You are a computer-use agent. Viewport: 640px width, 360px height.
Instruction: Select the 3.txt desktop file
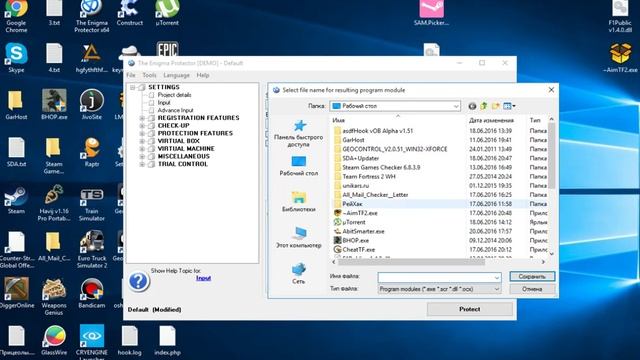[x=54, y=14]
